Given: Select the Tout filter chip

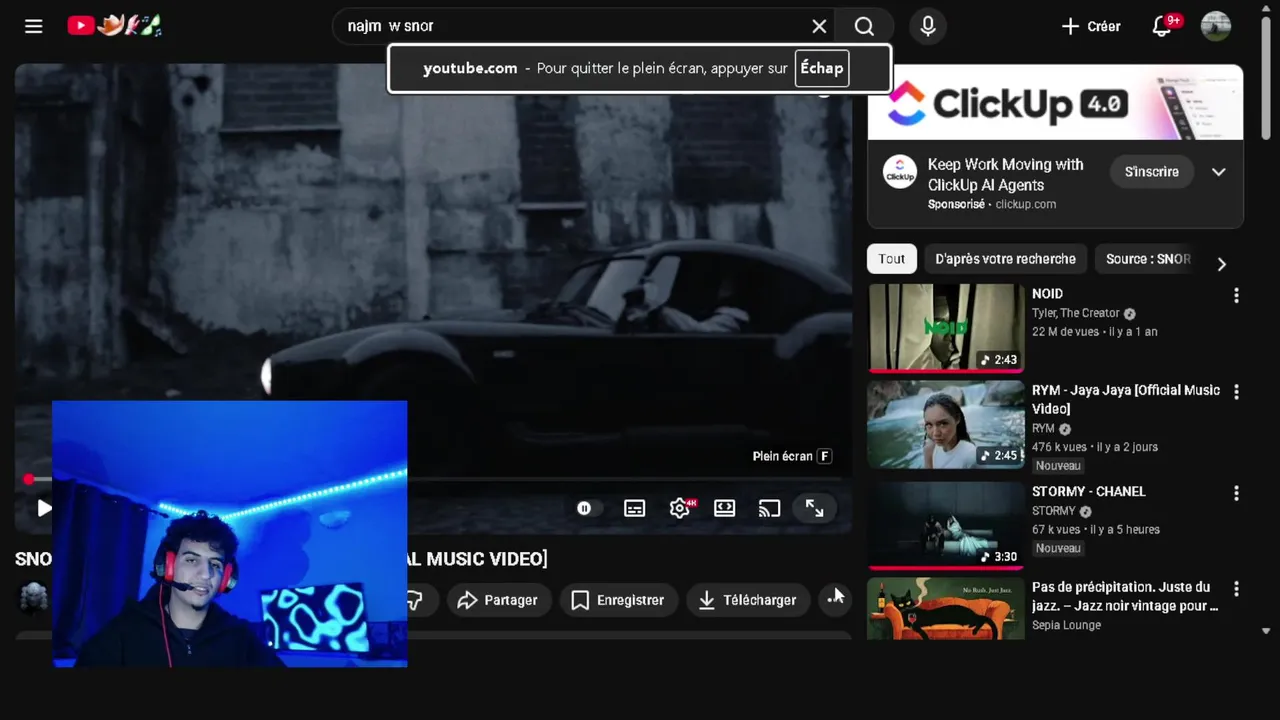Looking at the screenshot, I should 891,259.
